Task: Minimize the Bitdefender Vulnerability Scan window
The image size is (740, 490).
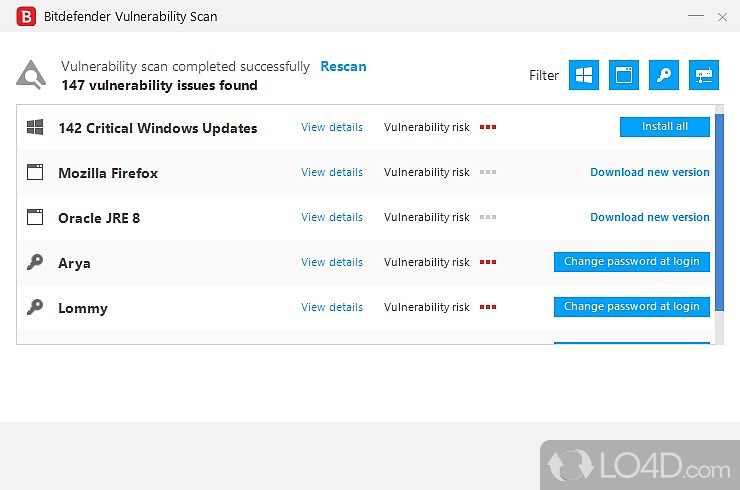Action: 696,16
